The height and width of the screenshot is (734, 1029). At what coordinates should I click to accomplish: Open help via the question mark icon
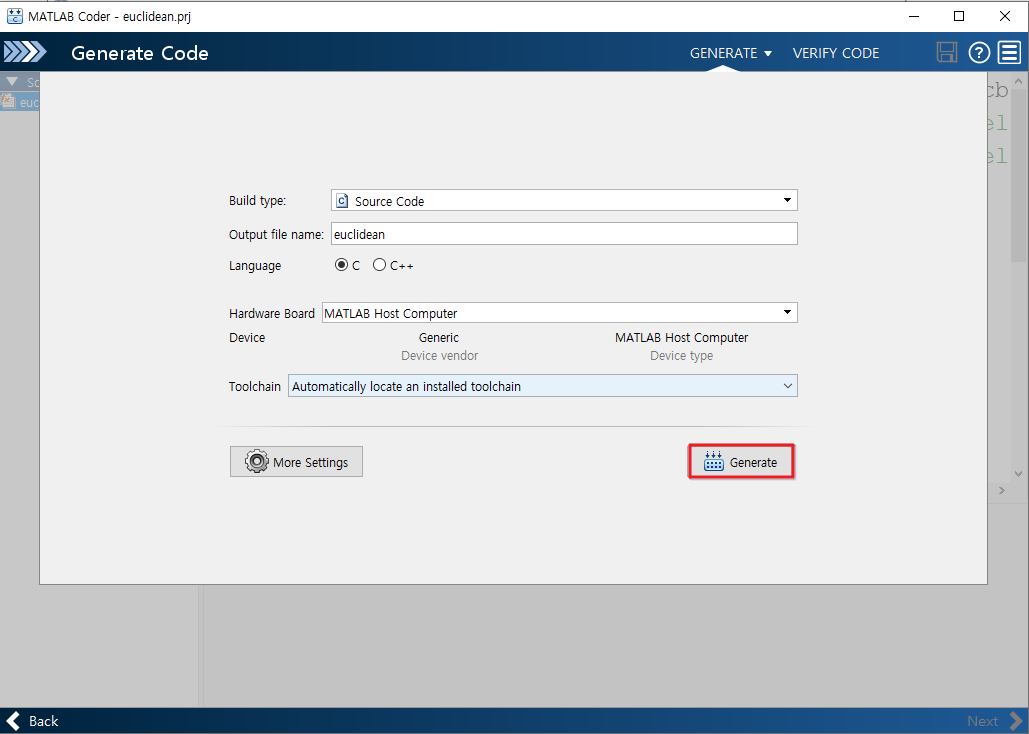click(x=978, y=53)
